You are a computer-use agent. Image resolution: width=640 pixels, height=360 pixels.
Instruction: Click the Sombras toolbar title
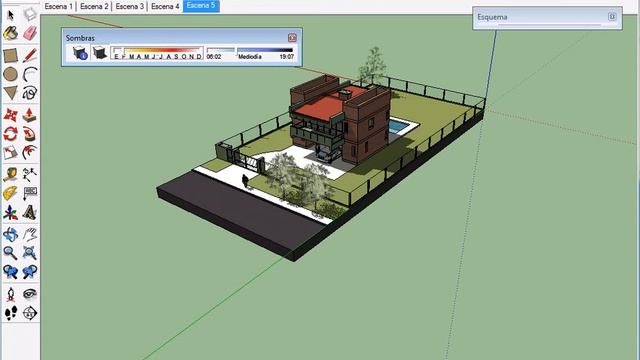80,38
